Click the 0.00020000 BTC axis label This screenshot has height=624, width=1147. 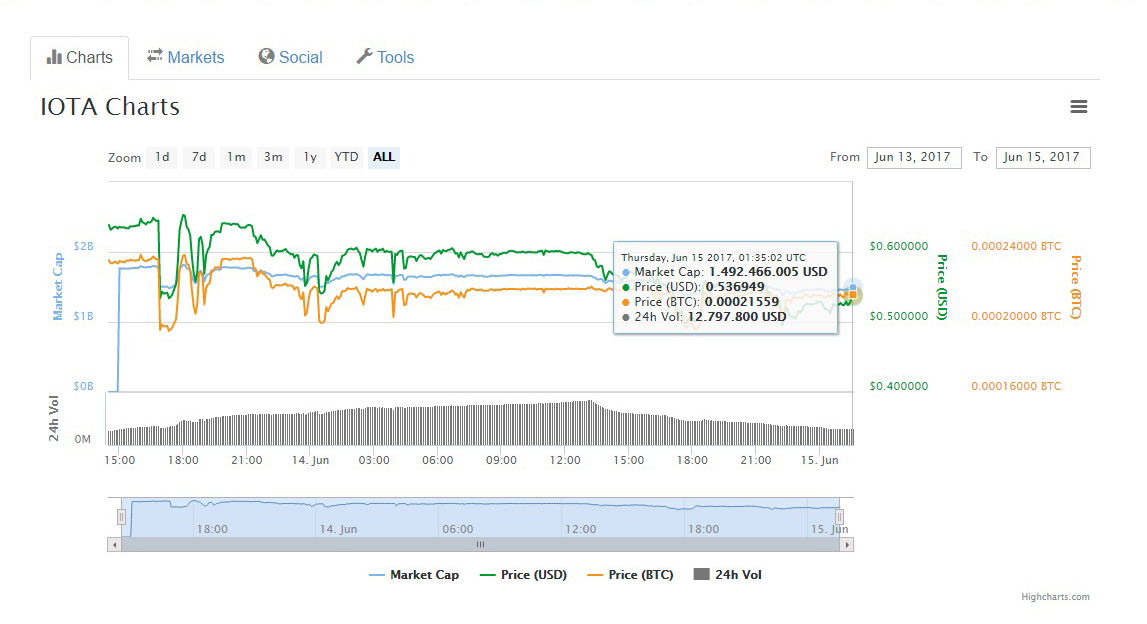tap(1016, 317)
